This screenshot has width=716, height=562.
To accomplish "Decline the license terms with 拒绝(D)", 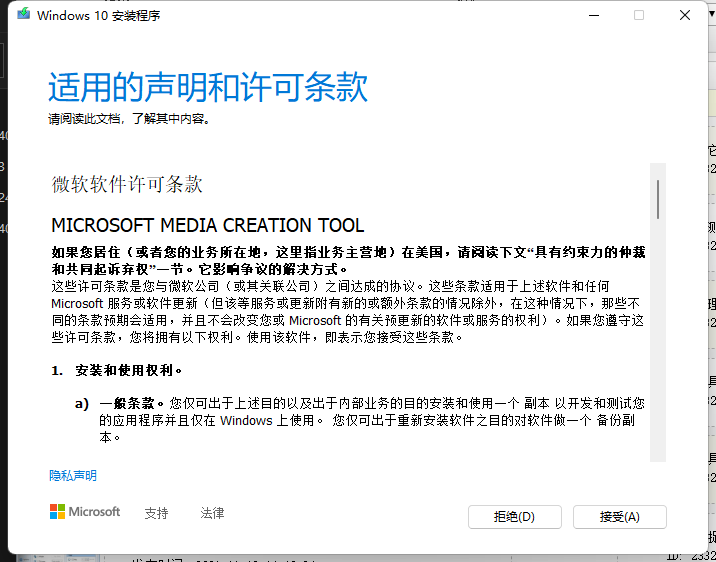I will point(514,517).
